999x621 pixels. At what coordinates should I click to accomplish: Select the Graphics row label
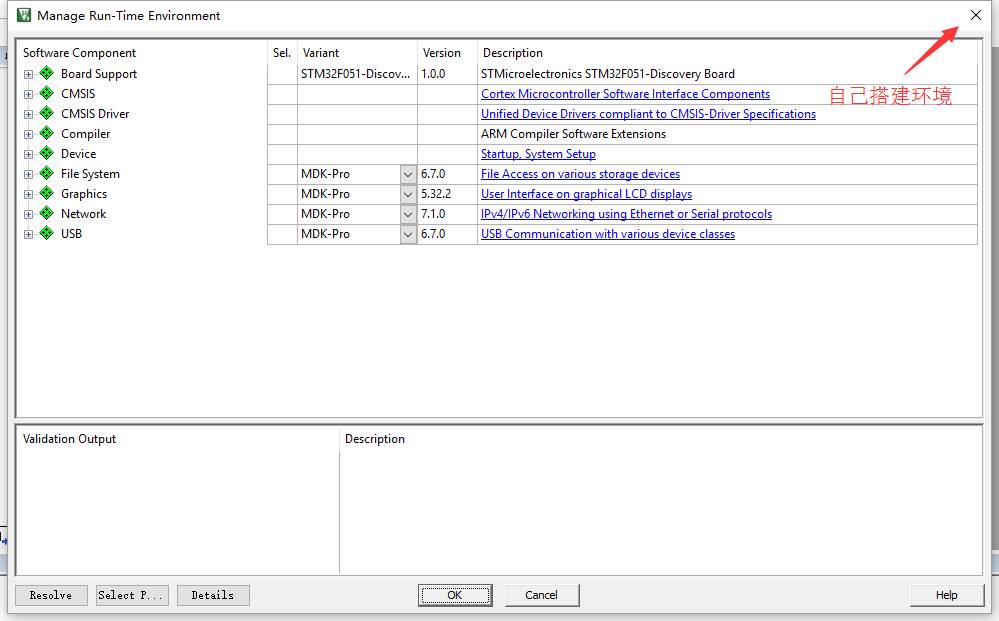[x=83, y=194]
